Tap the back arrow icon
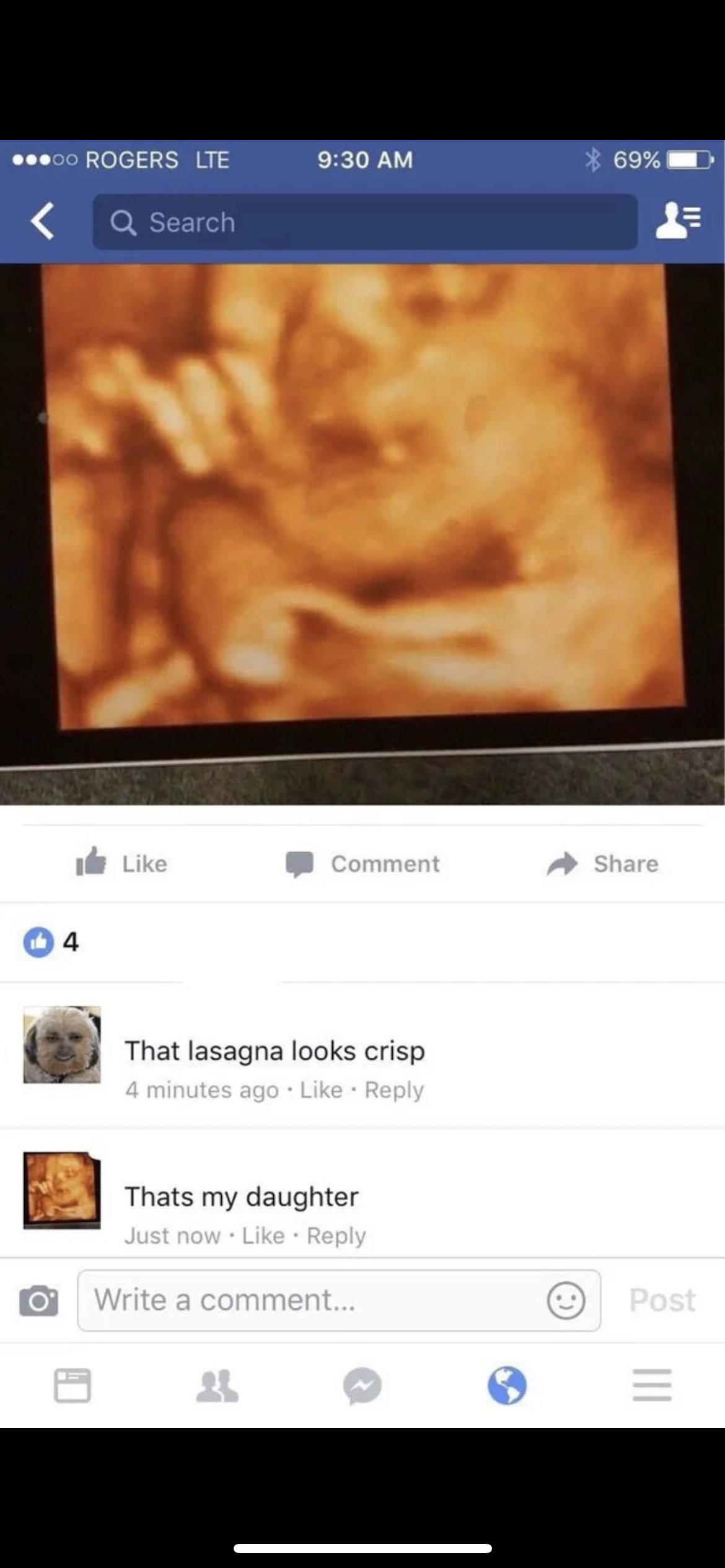 (x=42, y=222)
